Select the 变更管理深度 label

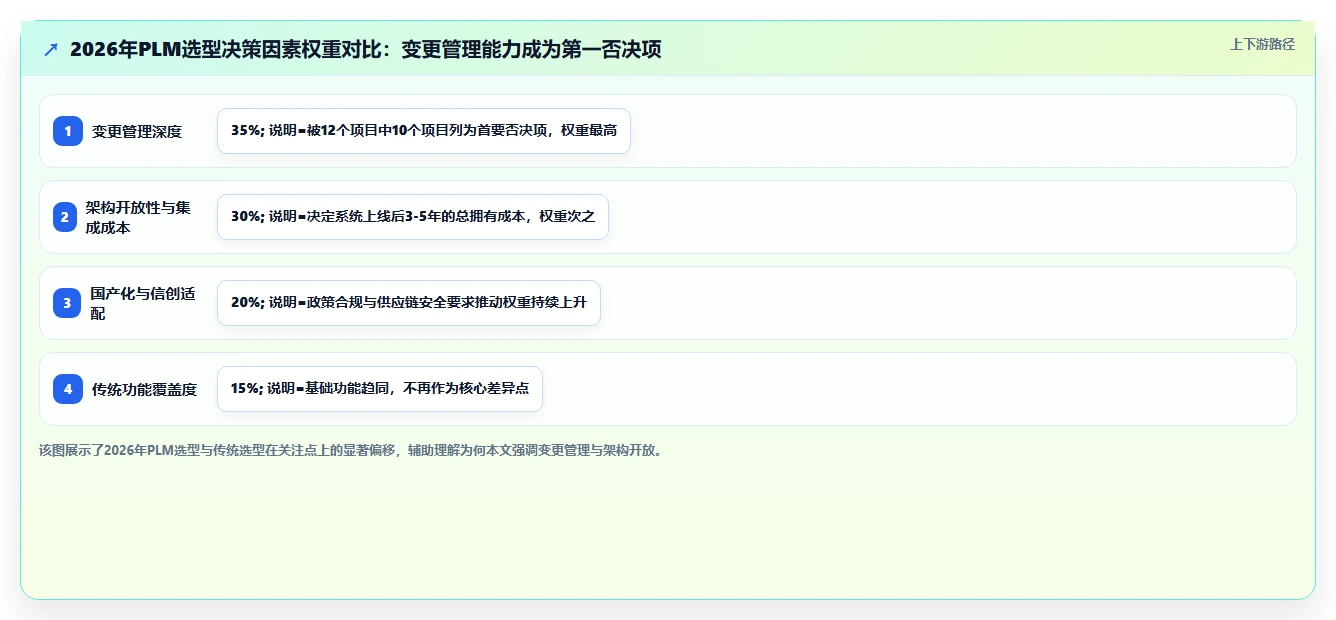(137, 131)
